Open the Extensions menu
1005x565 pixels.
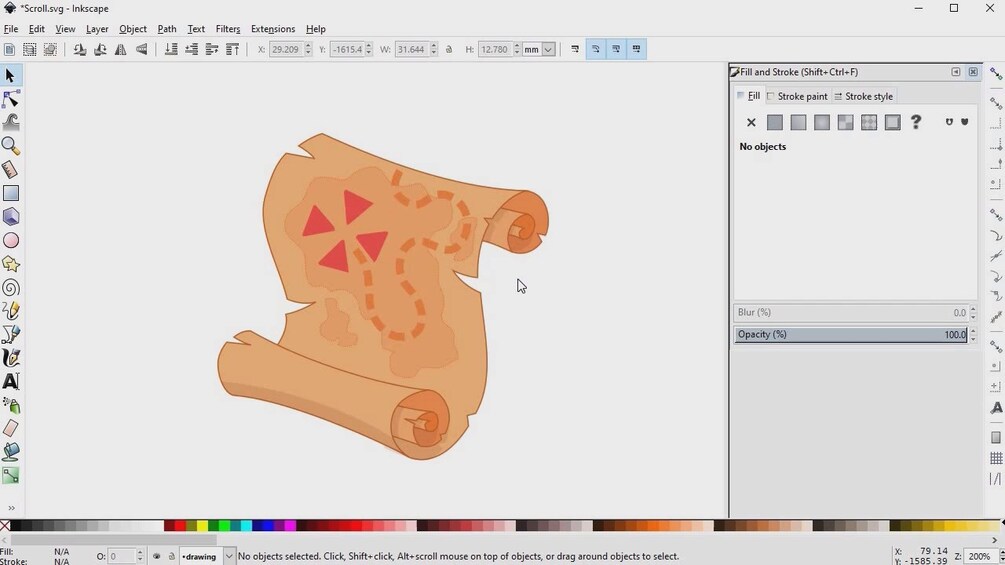tap(273, 29)
